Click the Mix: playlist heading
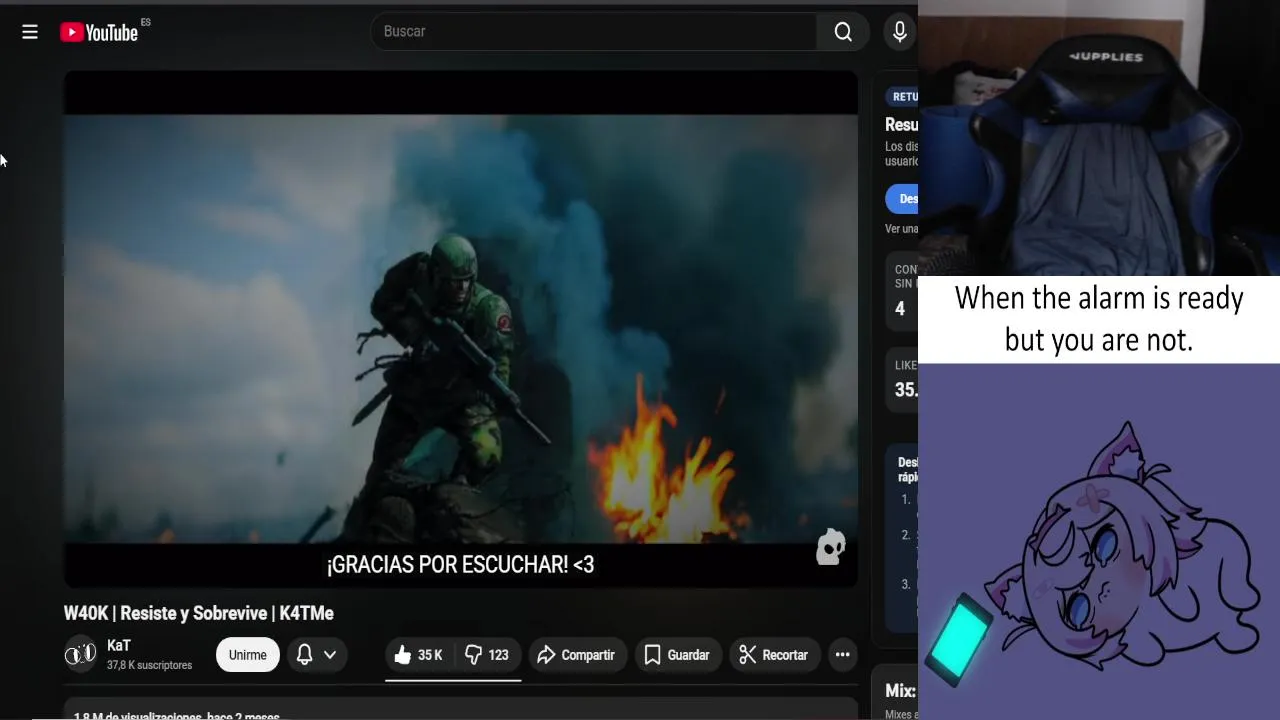 (900, 691)
